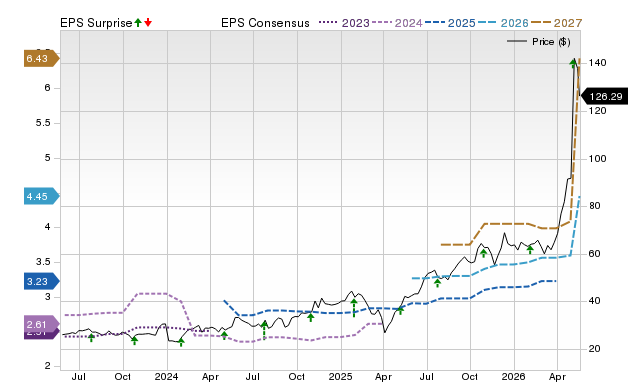Click the 40 label on the price axis
The image size is (640, 382).
[x=595, y=301]
